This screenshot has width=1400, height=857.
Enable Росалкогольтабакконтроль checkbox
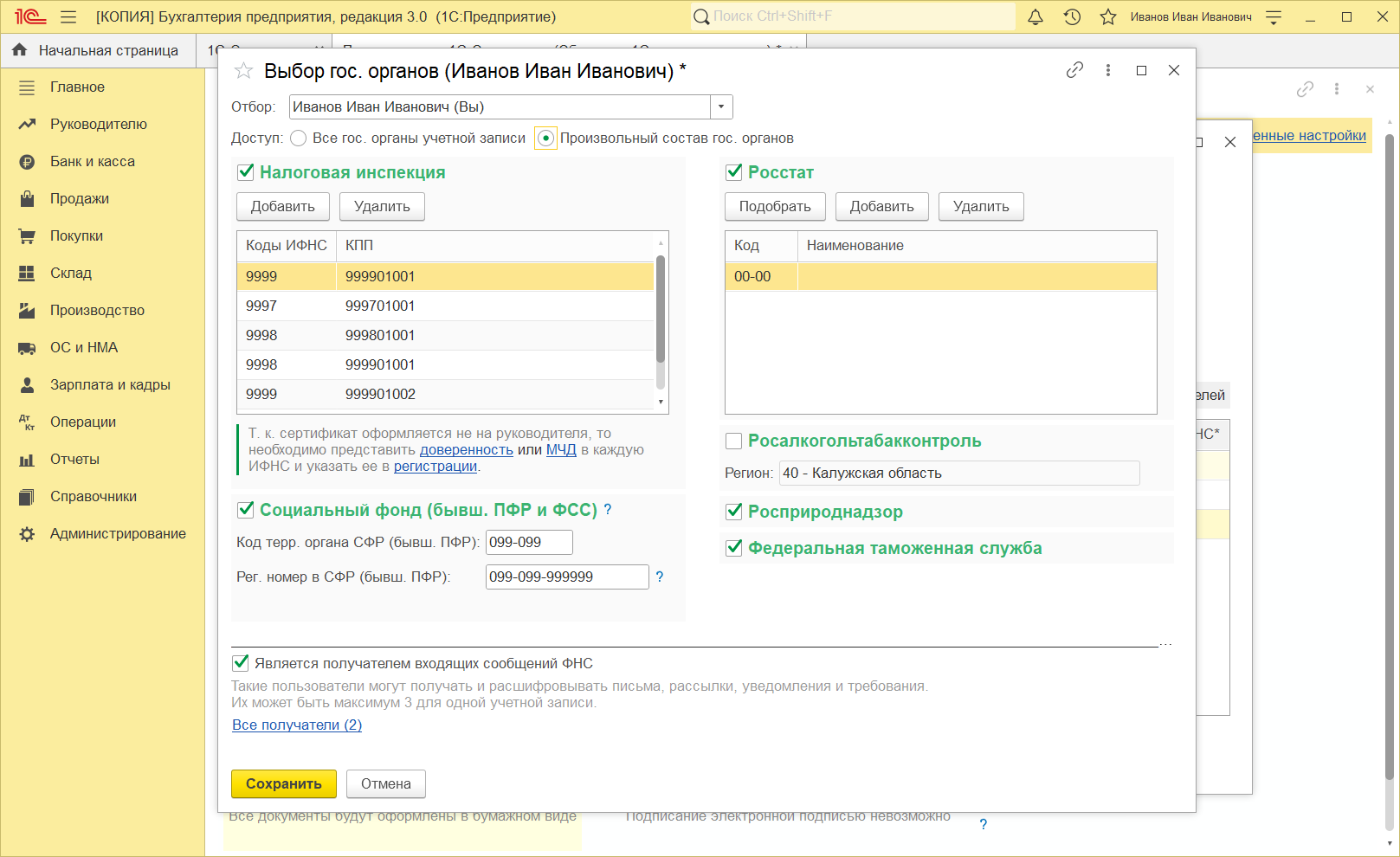coord(733,441)
